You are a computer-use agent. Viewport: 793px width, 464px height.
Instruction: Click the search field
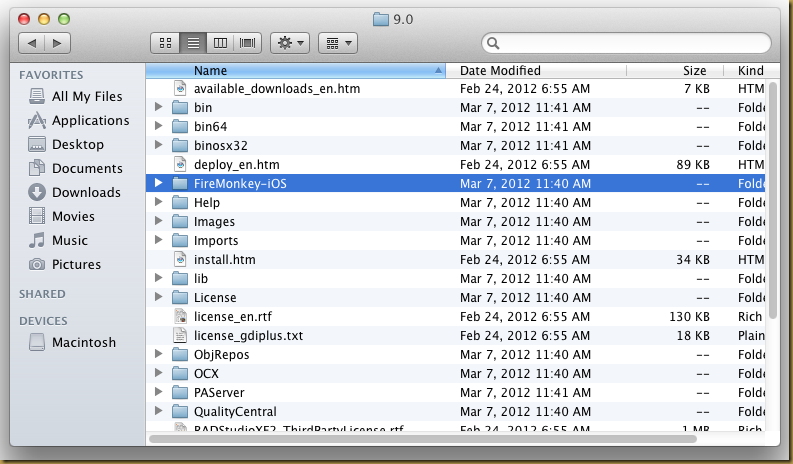pyautogui.click(x=626, y=43)
